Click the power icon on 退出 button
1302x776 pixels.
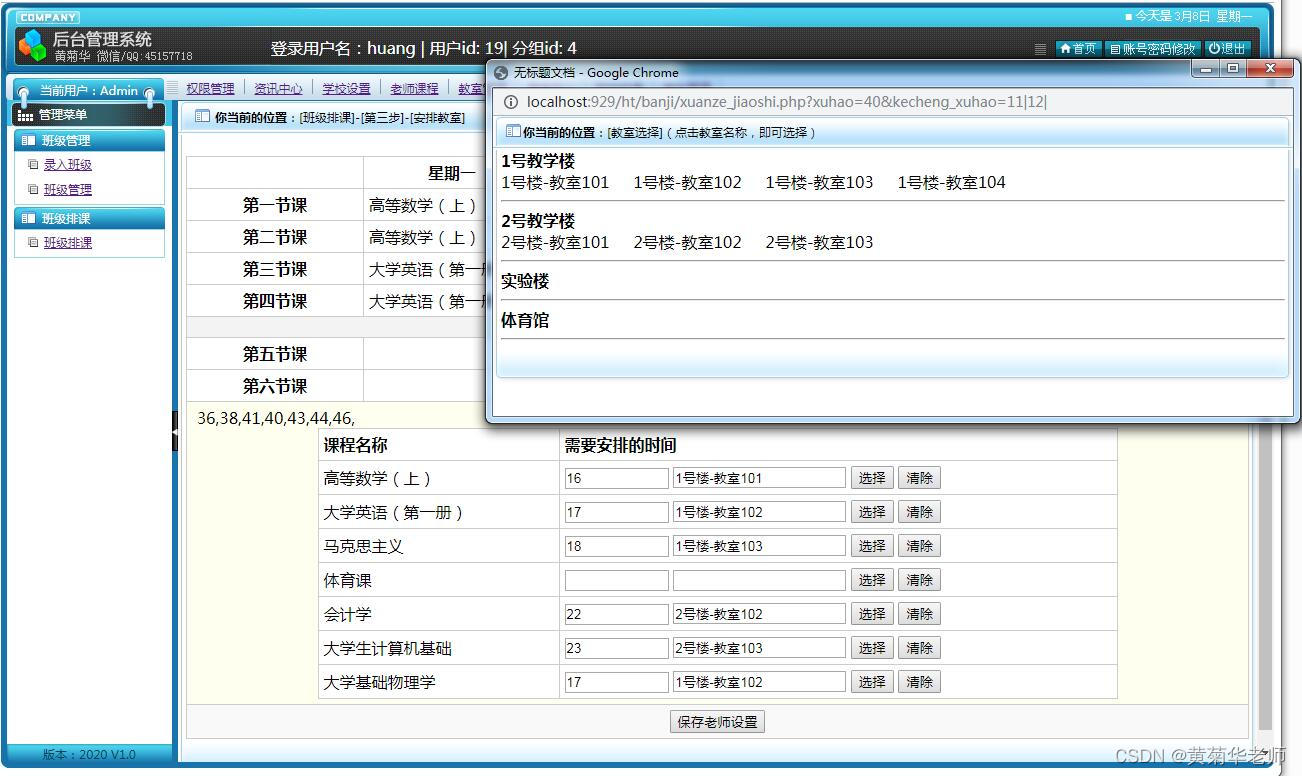1215,47
